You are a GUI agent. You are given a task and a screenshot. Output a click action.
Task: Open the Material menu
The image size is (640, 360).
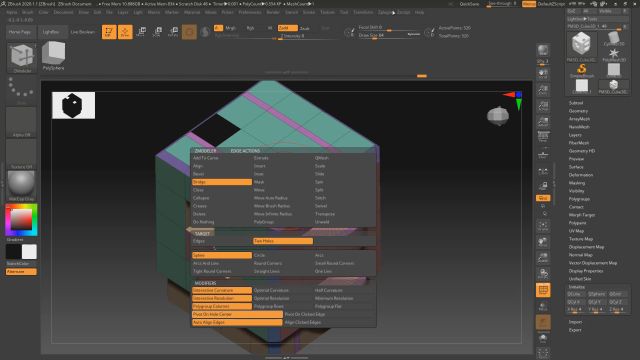[192, 12]
